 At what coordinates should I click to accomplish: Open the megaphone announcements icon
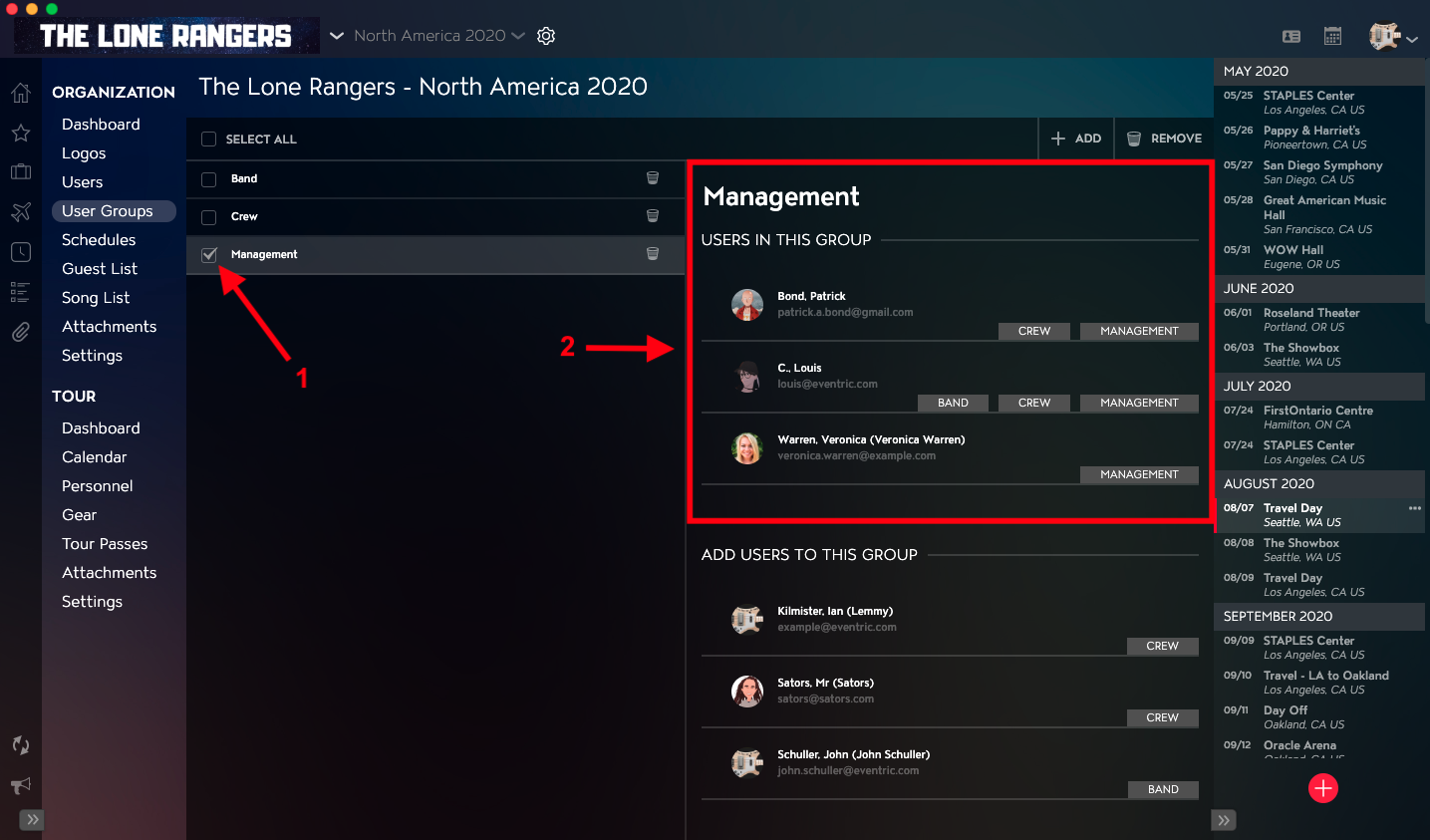[x=21, y=785]
